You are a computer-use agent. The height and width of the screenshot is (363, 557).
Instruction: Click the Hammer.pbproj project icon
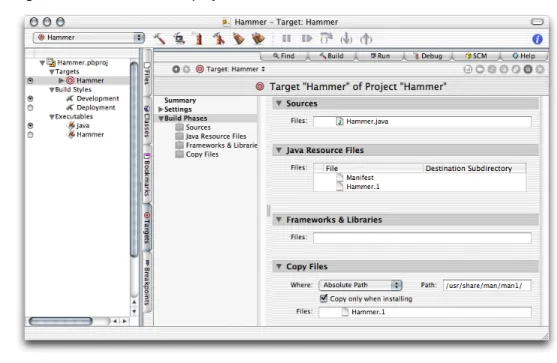(x=52, y=63)
